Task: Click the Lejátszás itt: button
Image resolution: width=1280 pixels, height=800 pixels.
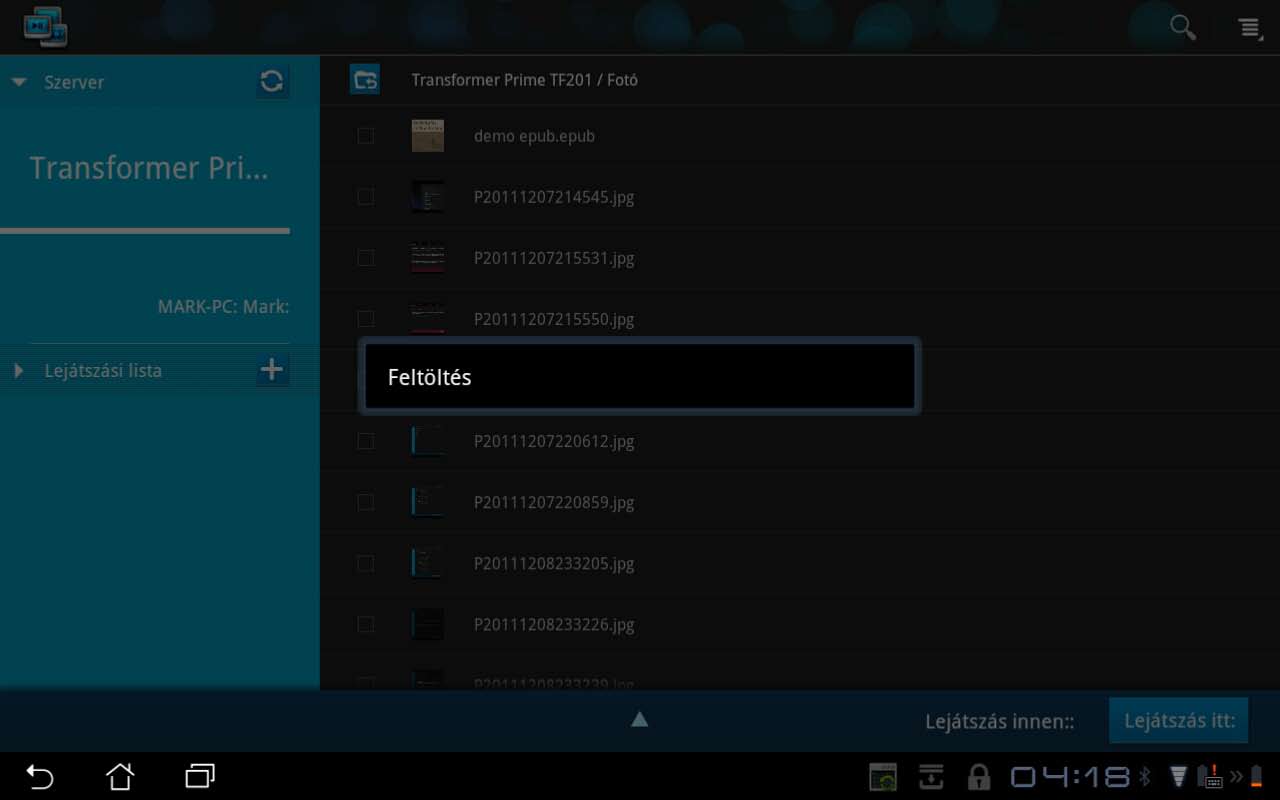Action: coord(1179,720)
